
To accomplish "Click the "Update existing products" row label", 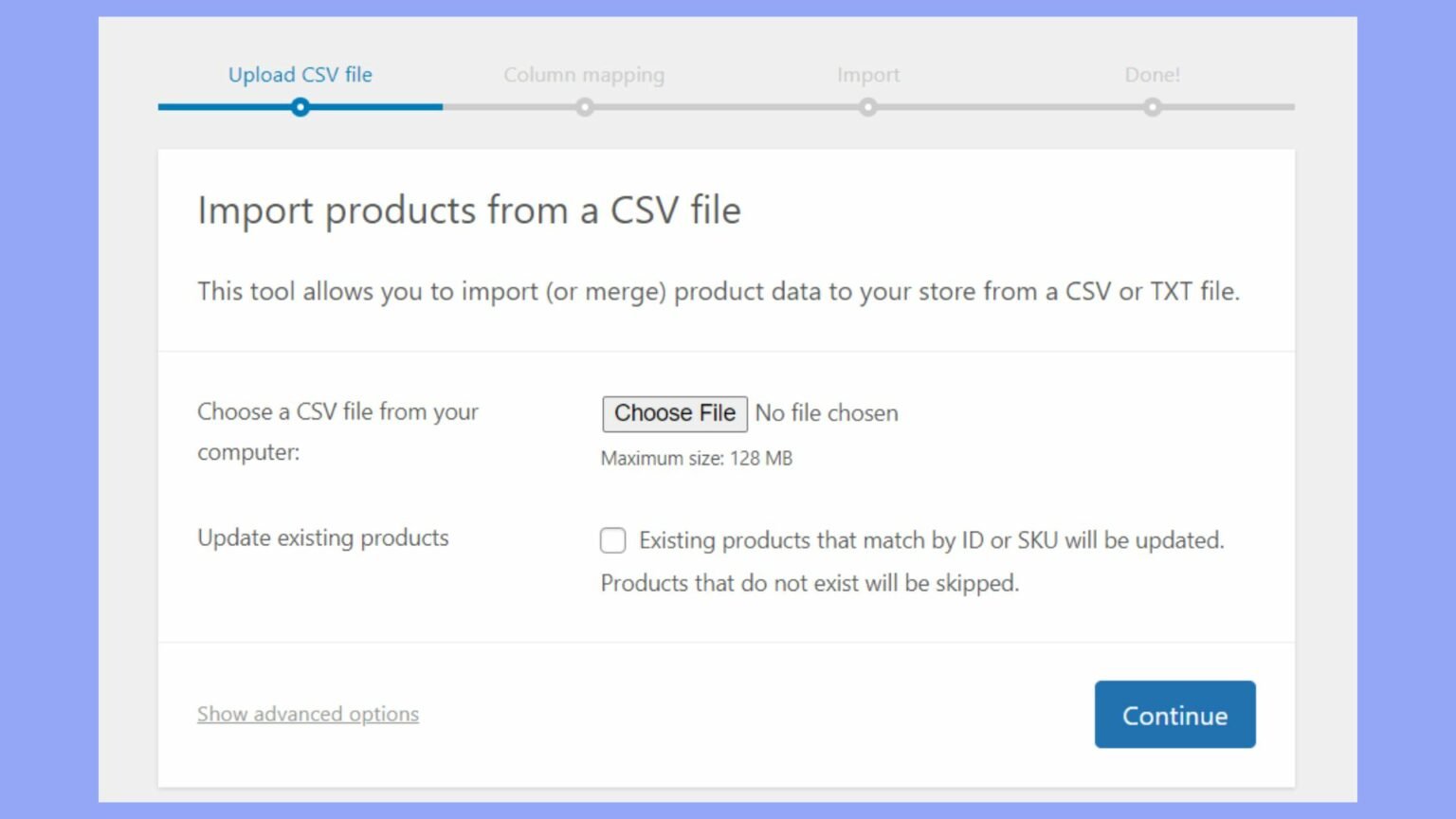I will [x=322, y=537].
